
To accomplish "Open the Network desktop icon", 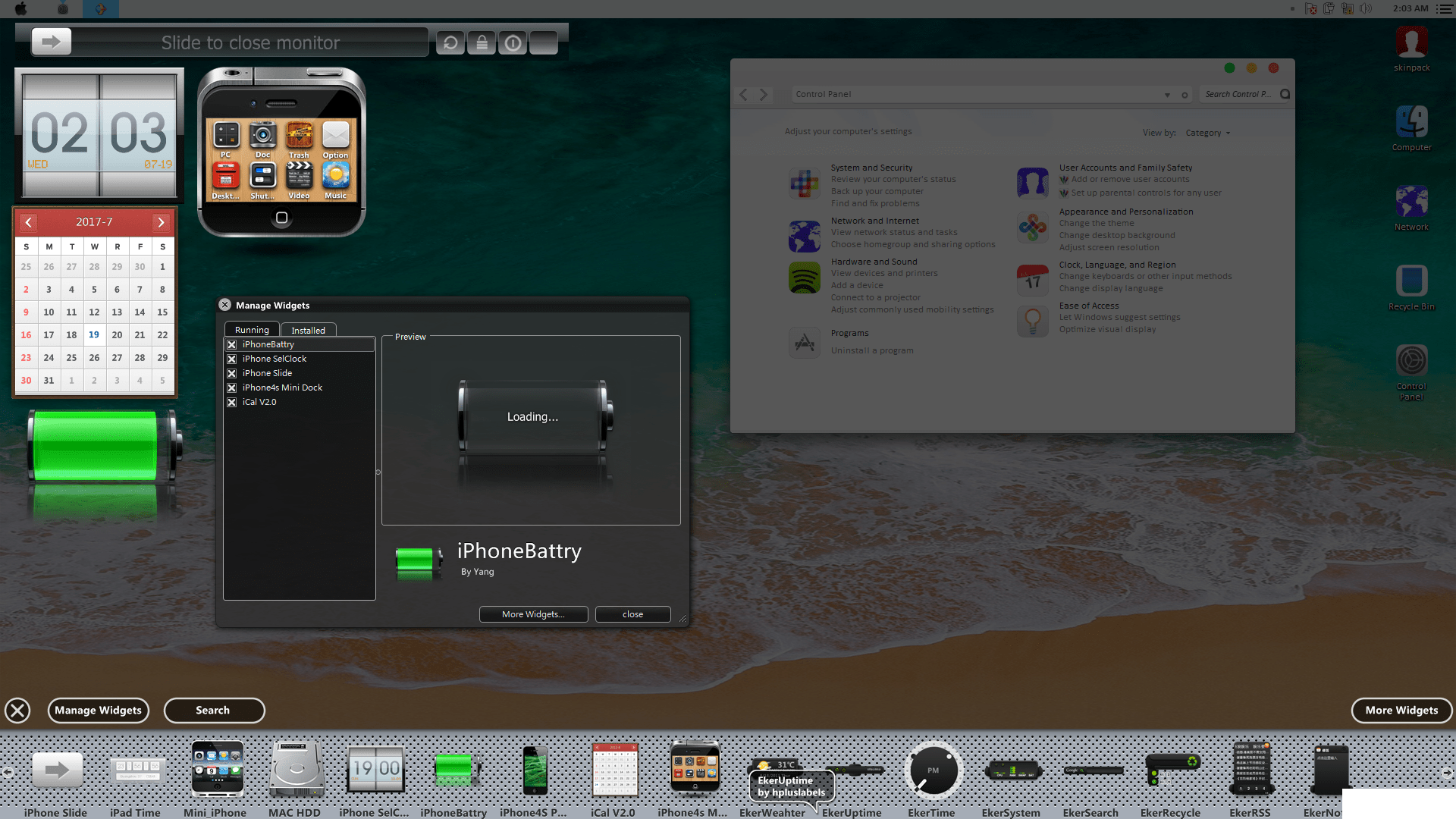I will [x=1411, y=208].
